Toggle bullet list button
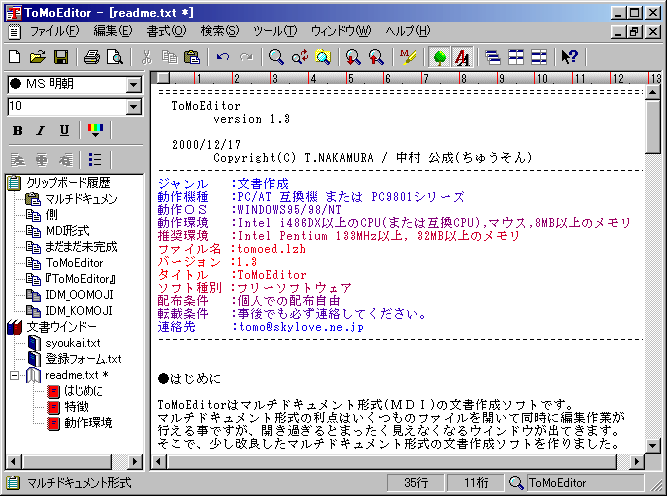The image size is (667, 496). point(95,160)
